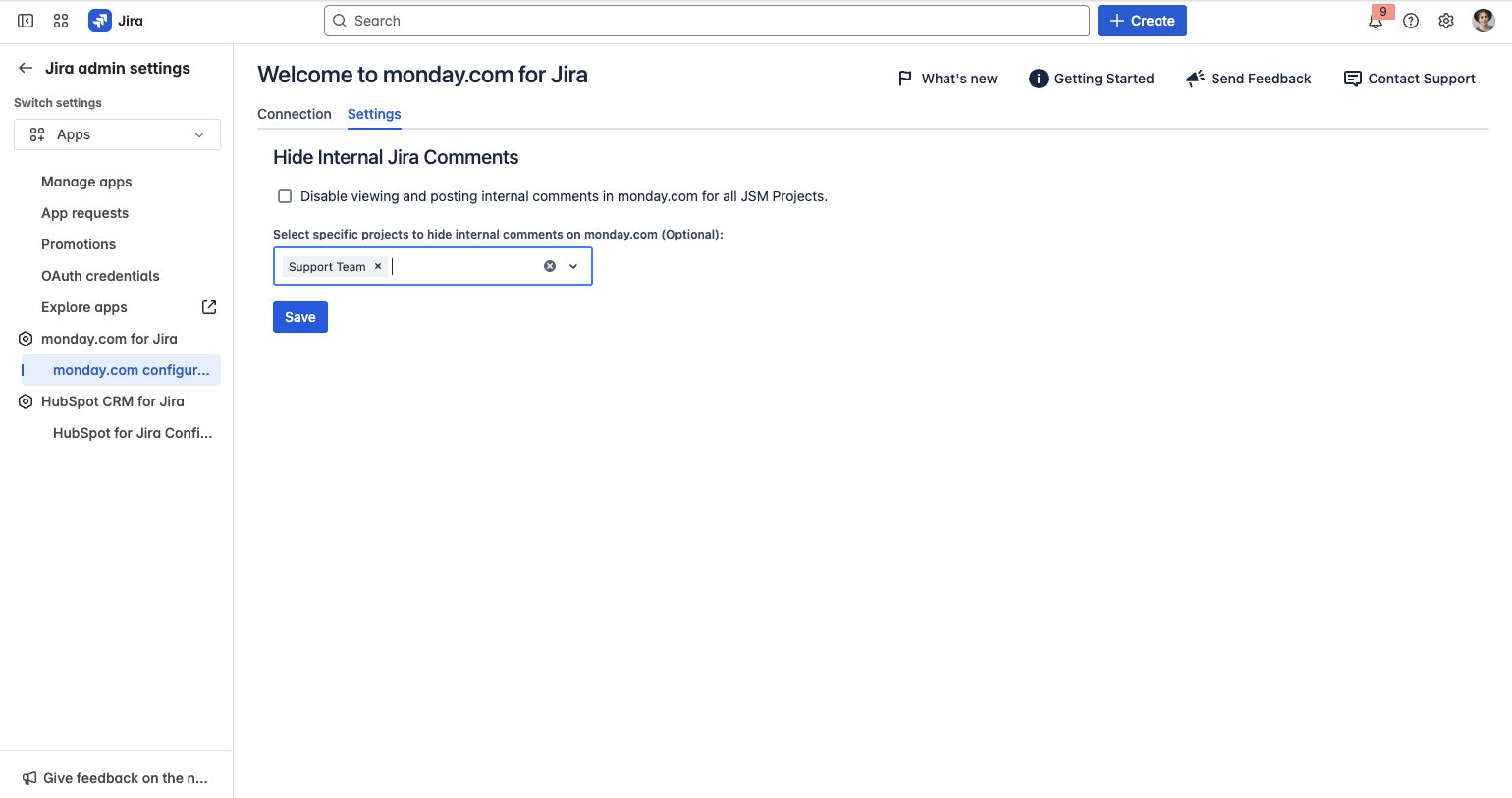
Task: Click the search magnifier icon
Action: (x=340, y=21)
